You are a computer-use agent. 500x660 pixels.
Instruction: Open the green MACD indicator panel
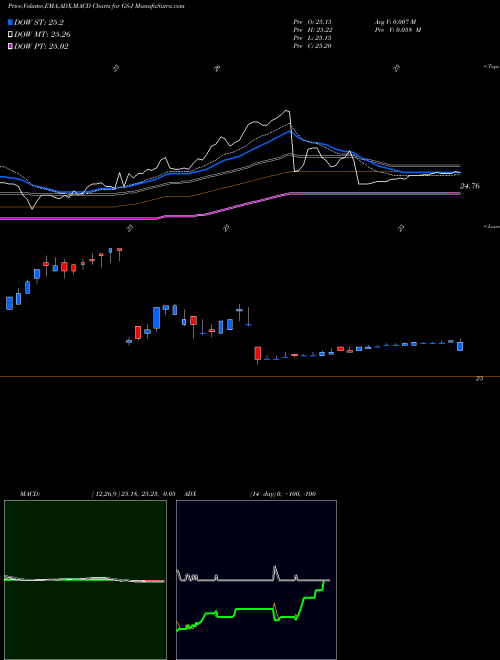85,580
